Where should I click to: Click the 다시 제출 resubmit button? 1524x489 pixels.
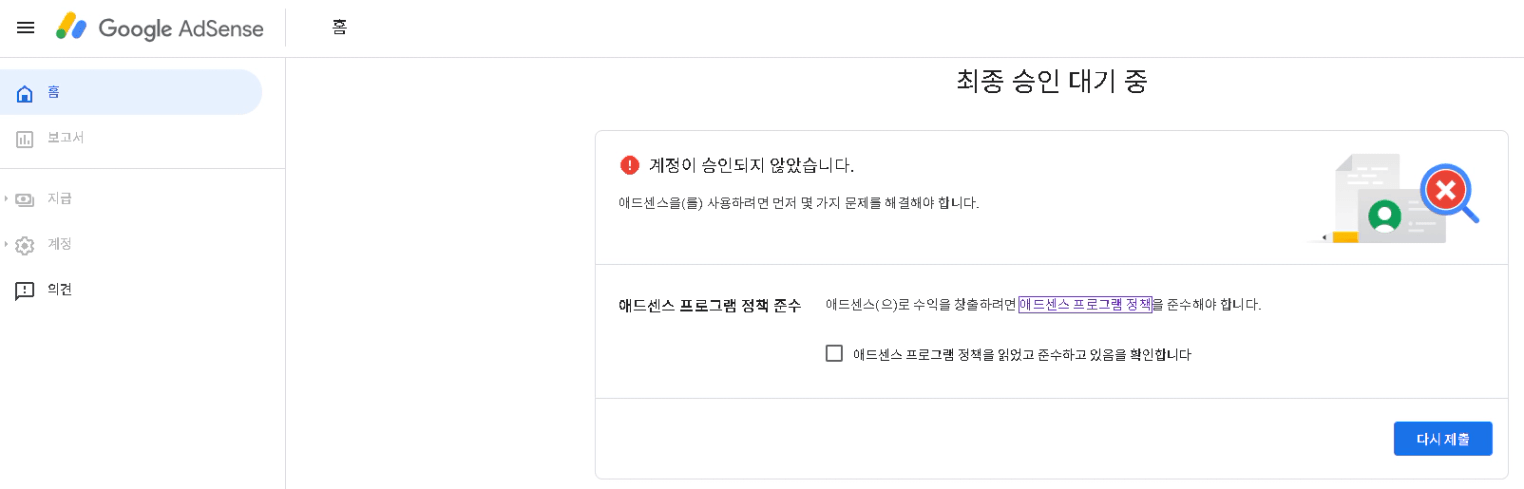pyautogui.click(x=1442, y=439)
